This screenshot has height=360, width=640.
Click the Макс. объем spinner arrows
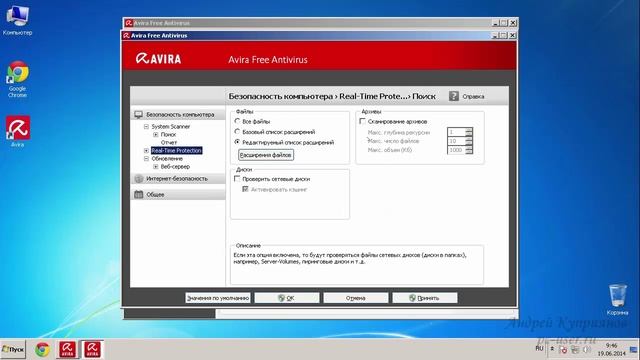click(x=469, y=150)
